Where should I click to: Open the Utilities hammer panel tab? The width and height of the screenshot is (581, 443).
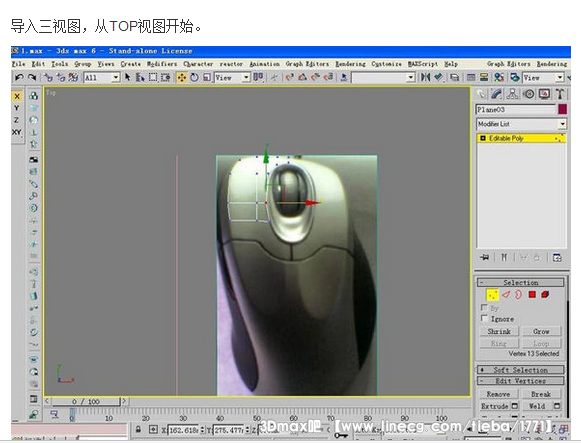560,94
